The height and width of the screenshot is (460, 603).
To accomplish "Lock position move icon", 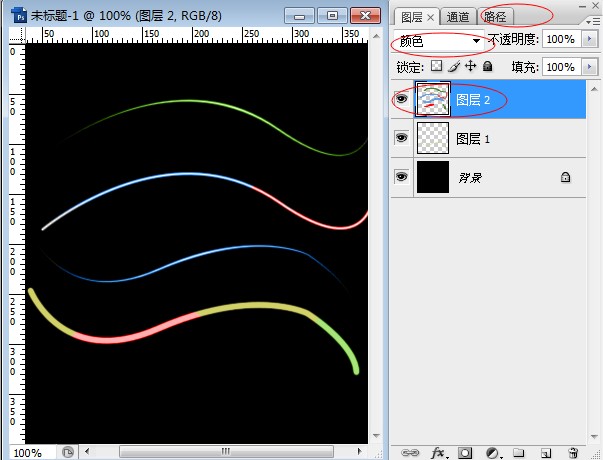I will [x=470, y=66].
